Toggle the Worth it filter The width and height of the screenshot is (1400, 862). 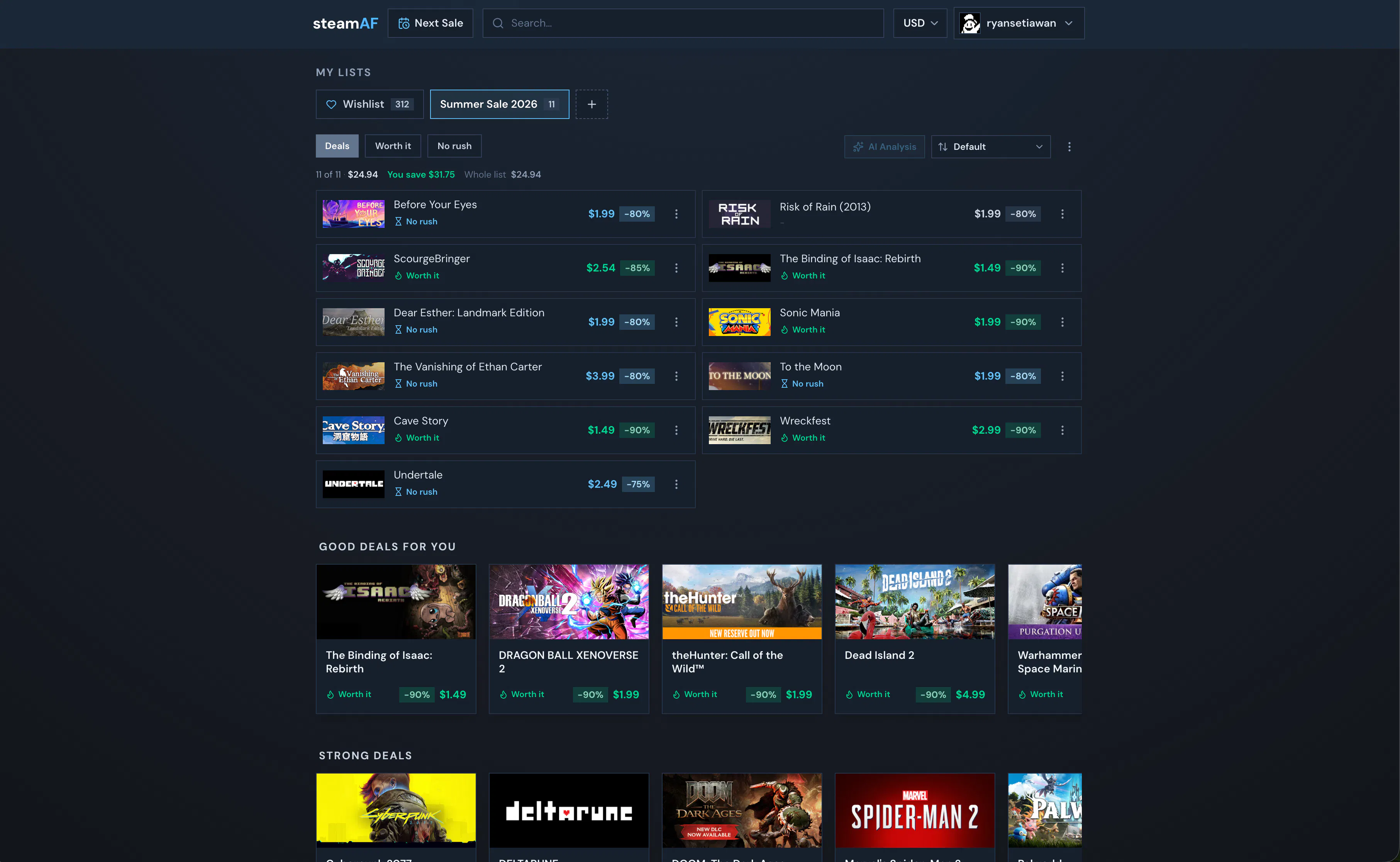pyautogui.click(x=393, y=146)
